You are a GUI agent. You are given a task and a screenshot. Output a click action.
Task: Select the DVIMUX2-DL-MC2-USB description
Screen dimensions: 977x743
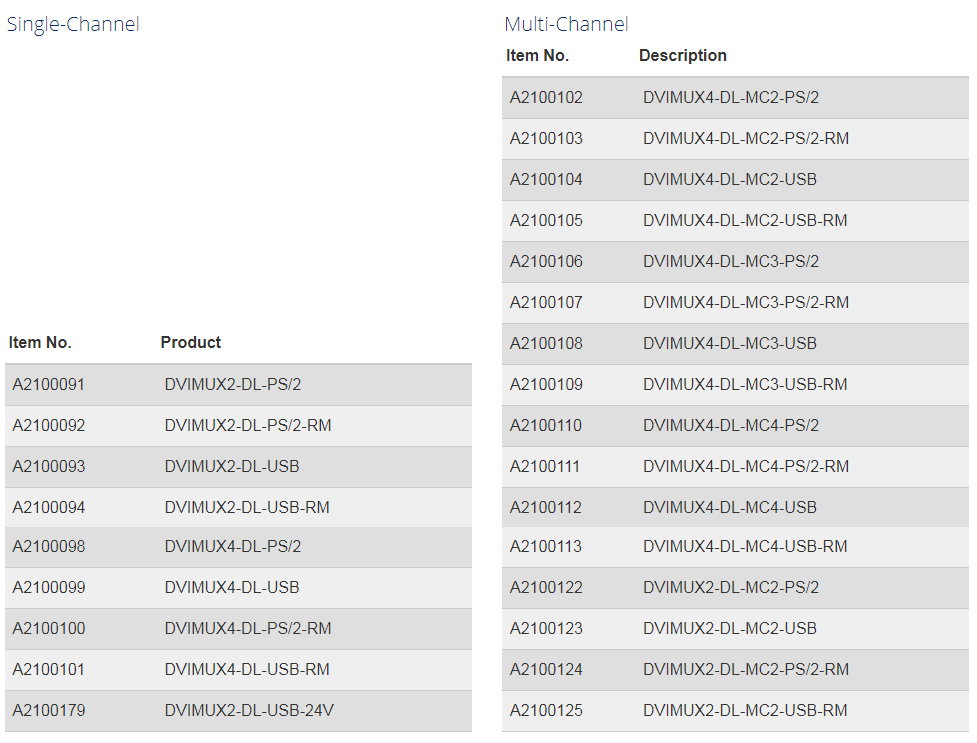point(730,629)
